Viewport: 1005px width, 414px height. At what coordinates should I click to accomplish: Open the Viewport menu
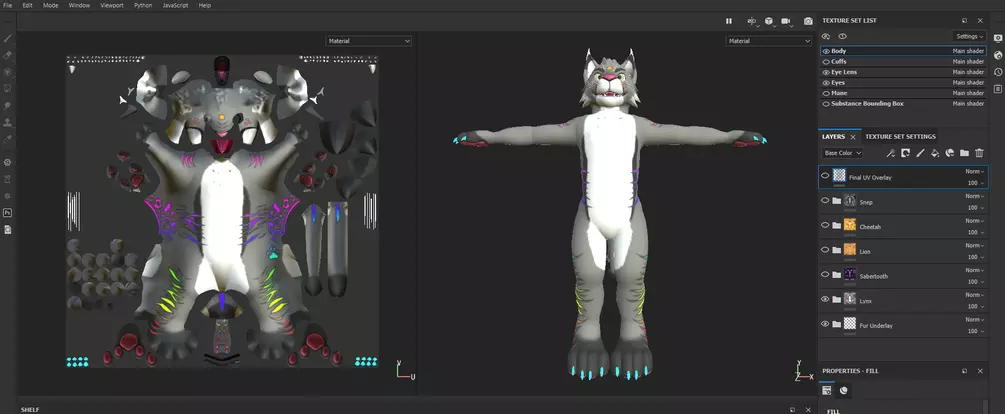112,5
